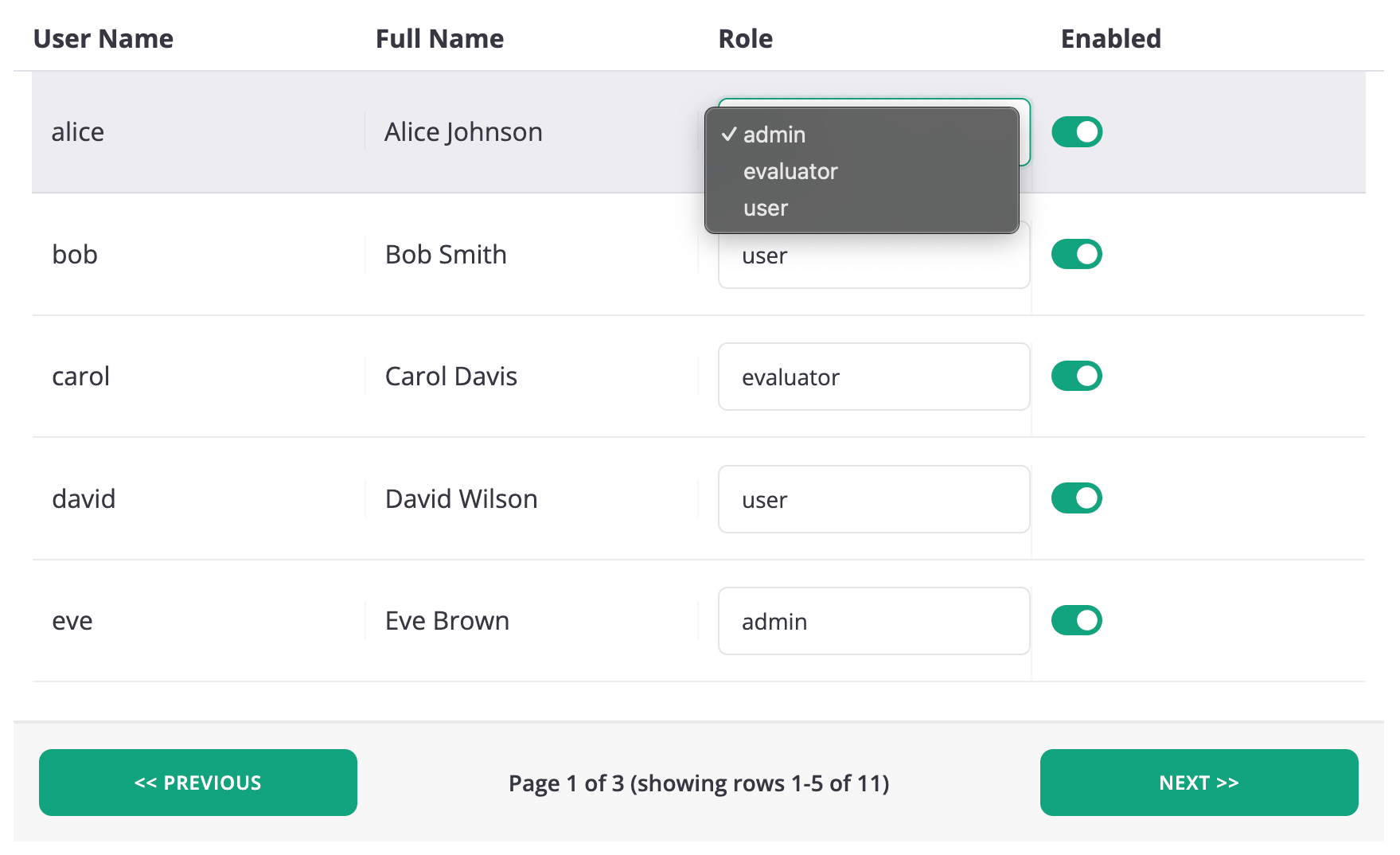Expand David Wilson's role dropdown
The height and width of the screenshot is (855, 1400).
point(873,499)
